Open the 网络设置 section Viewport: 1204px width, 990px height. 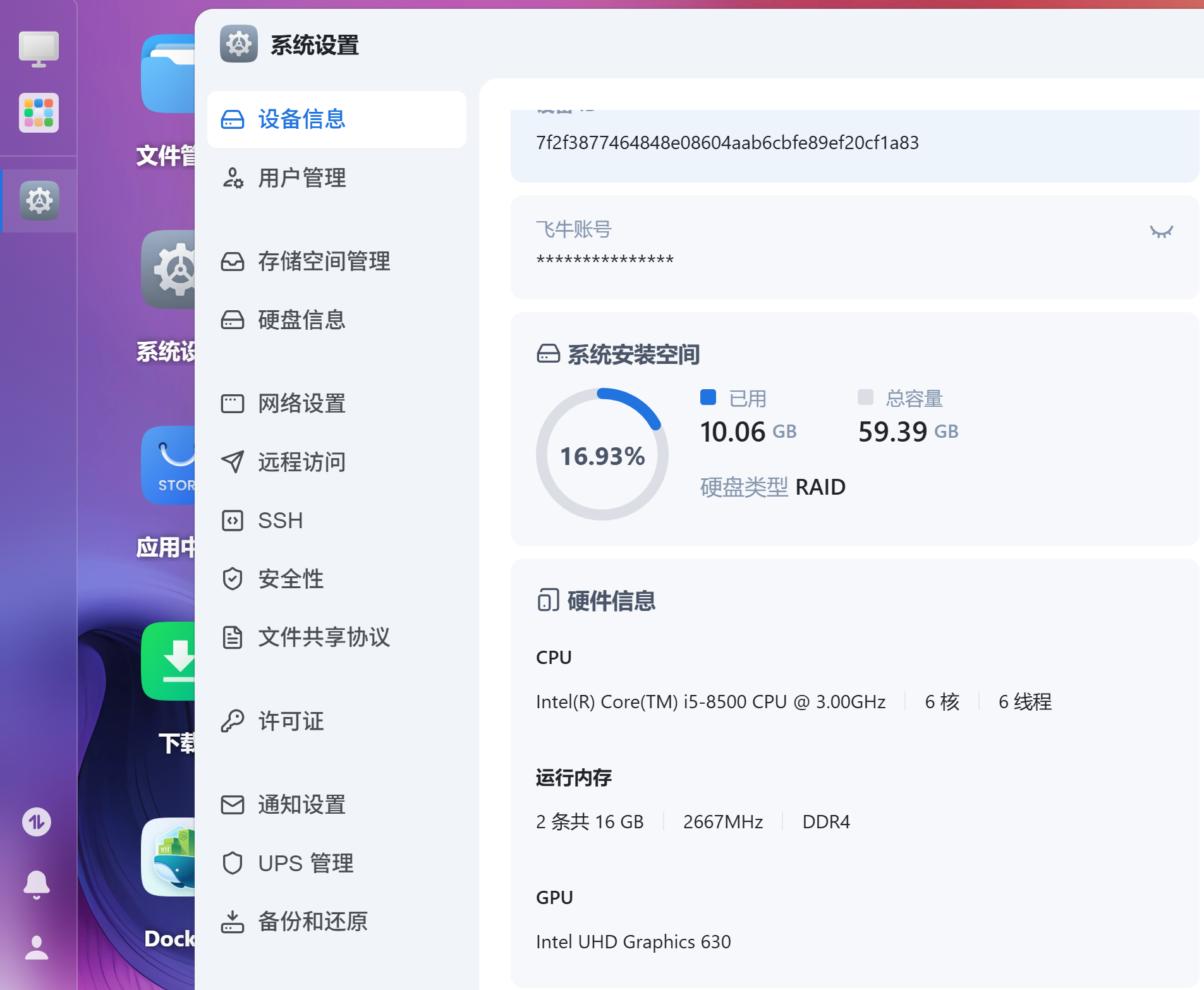[301, 404]
